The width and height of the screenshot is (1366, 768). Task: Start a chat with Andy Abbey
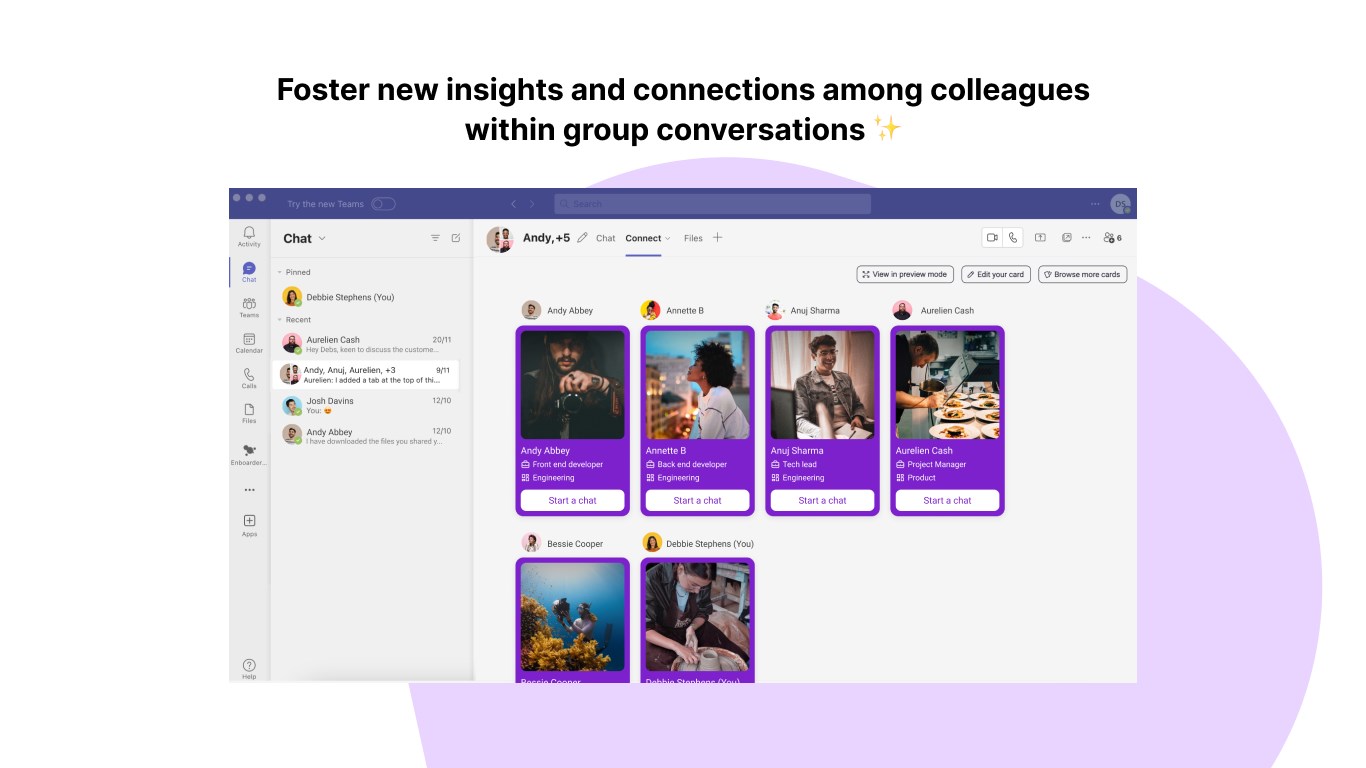[x=573, y=500]
